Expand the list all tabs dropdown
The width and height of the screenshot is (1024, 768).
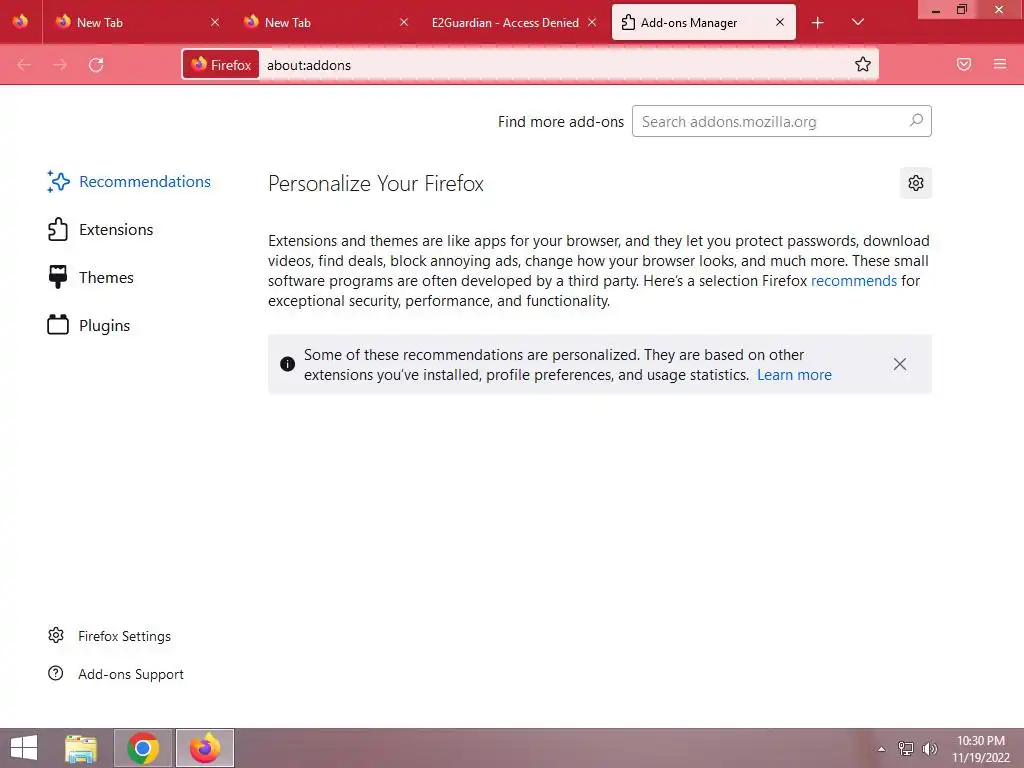(858, 22)
